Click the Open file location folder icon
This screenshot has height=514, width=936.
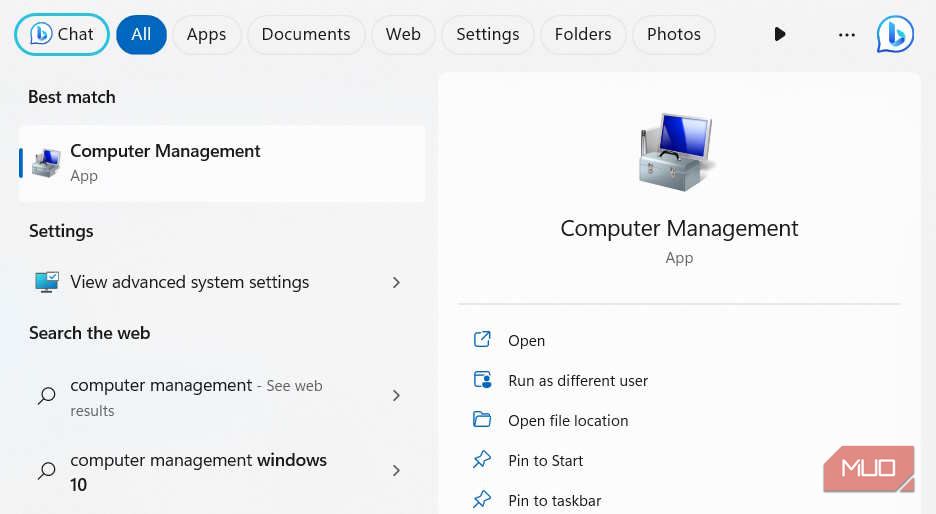click(x=482, y=420)
